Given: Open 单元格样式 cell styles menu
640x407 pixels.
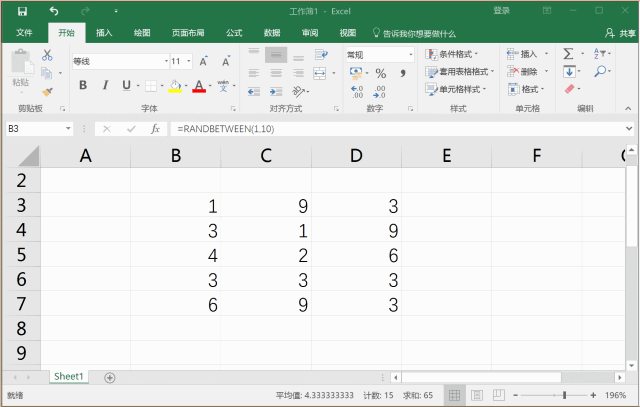Looking at the screenshot, I should pos(456,89).
